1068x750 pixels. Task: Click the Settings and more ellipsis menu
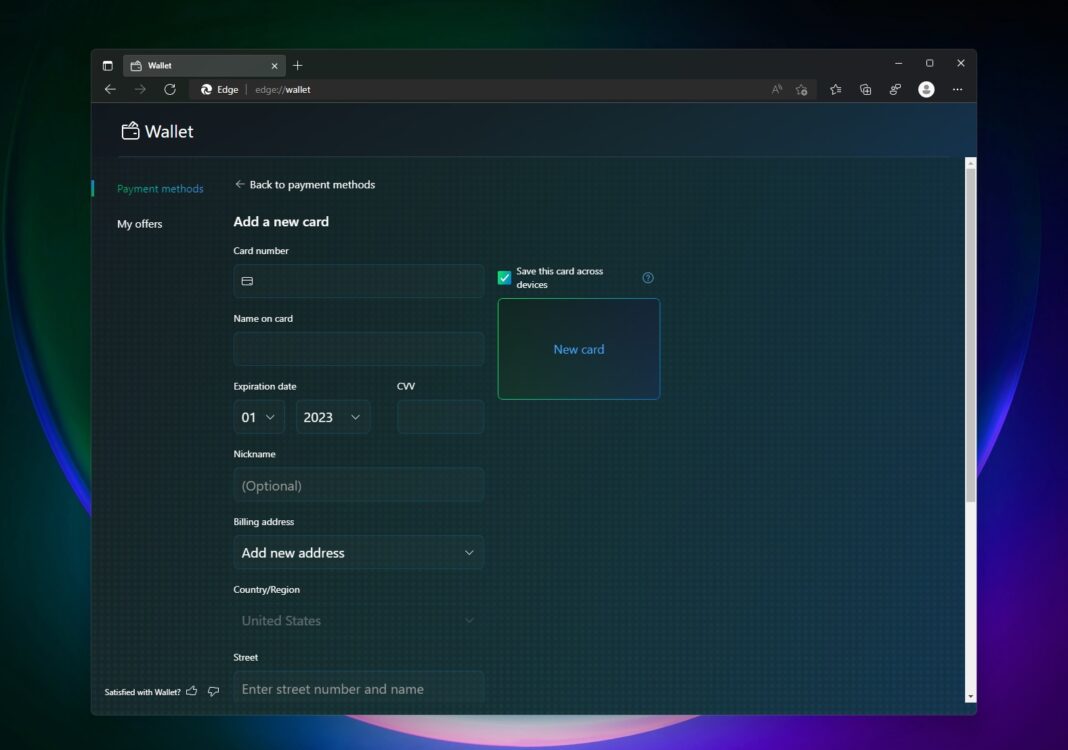[957, 89]
